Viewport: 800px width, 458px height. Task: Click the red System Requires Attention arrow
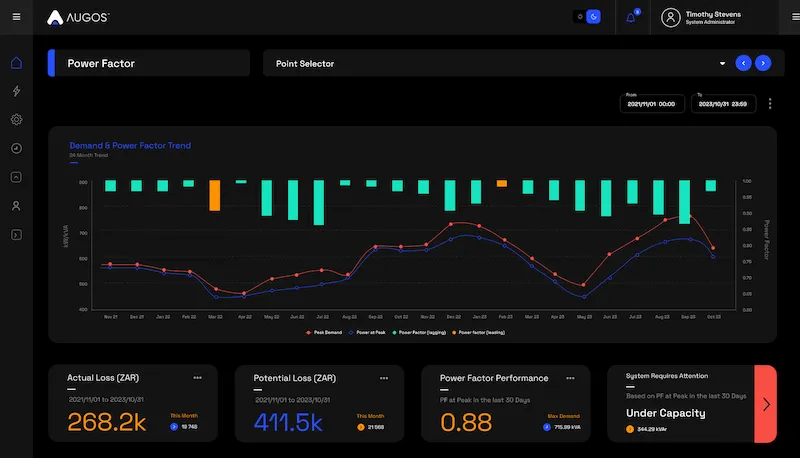pos(766,404)
